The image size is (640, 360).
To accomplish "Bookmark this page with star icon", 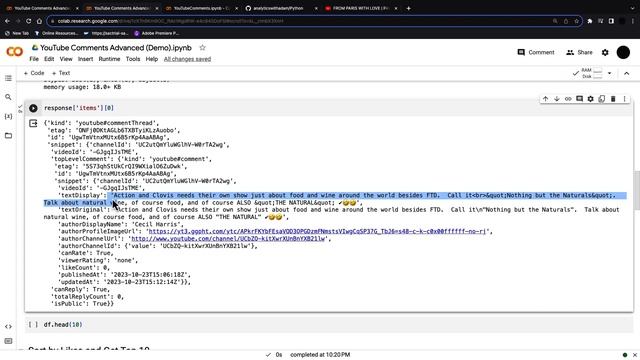I will coord(576,21).
